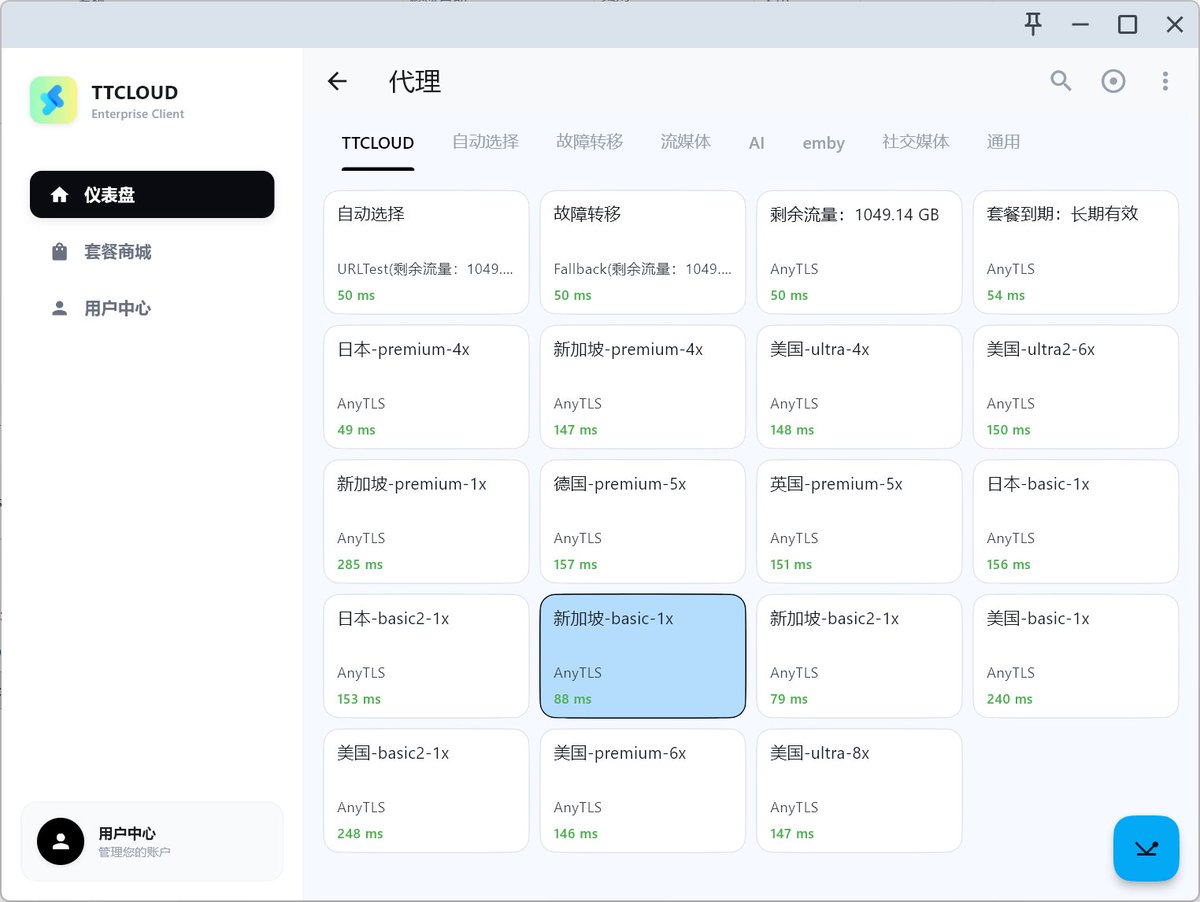
Task: Click the 79 ms latency value
Action: 789,699
